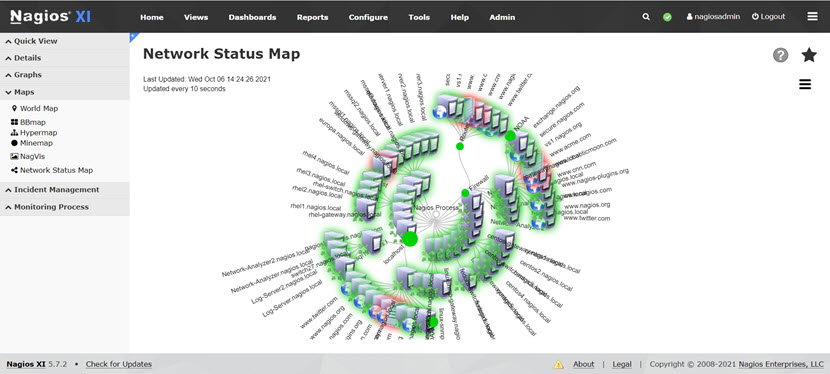This screenshot has width=830, height=374.
Task: Click the warning triangle icon in footer
Action: click(558, 364)
